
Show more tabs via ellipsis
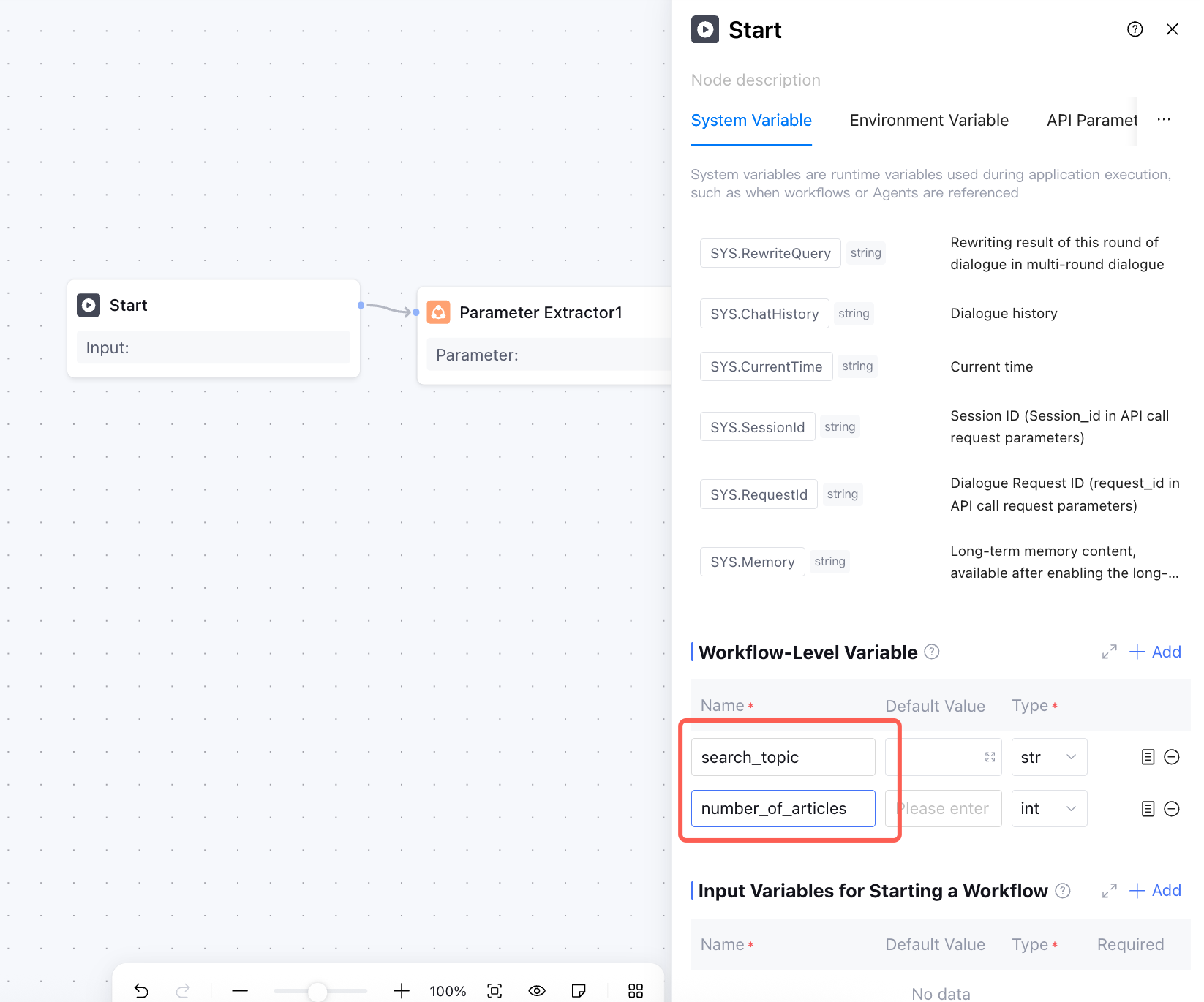(x=1164, y=119)
